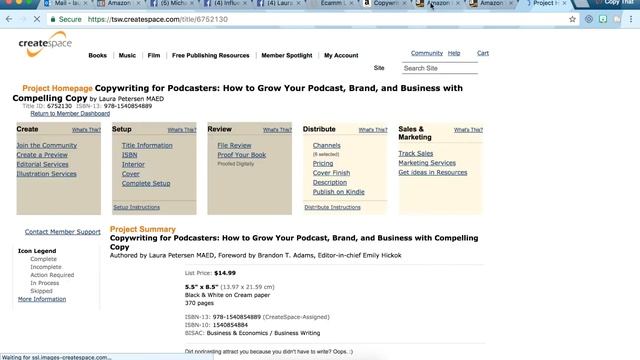This screenshot has height=360, width=640.
Task: Open Get ideas in Resources
Action: pyautogui.click(x=433, y=172)
